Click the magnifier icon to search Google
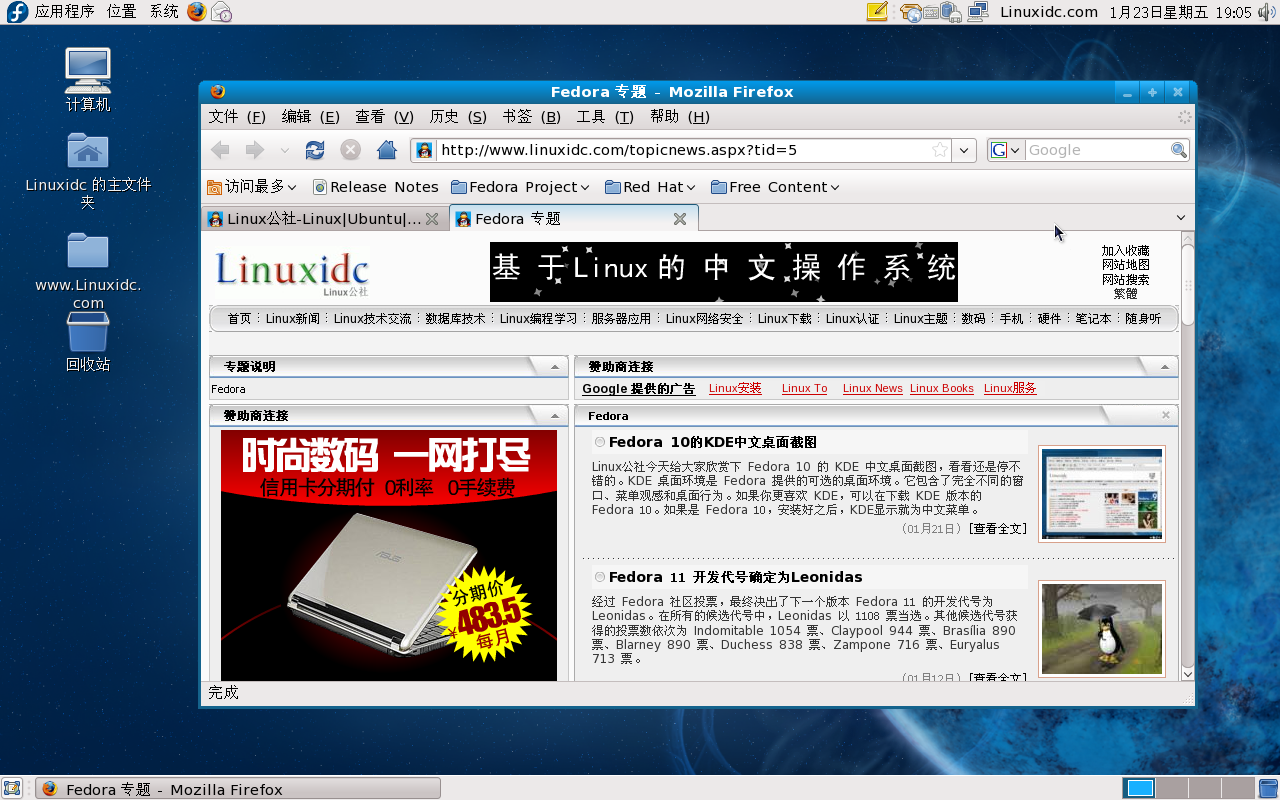This screenshot has height=800, width=1280. click(1178, 150)
